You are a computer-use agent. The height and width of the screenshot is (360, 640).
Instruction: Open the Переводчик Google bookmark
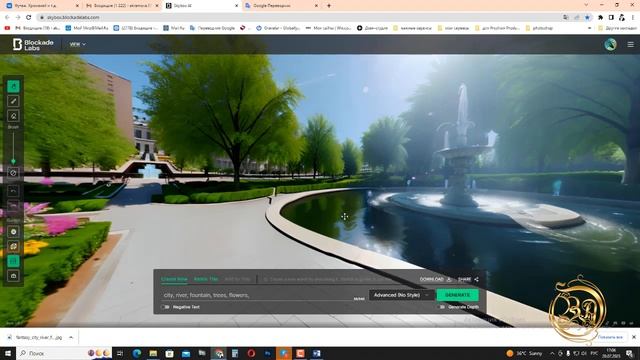[212, 28]
